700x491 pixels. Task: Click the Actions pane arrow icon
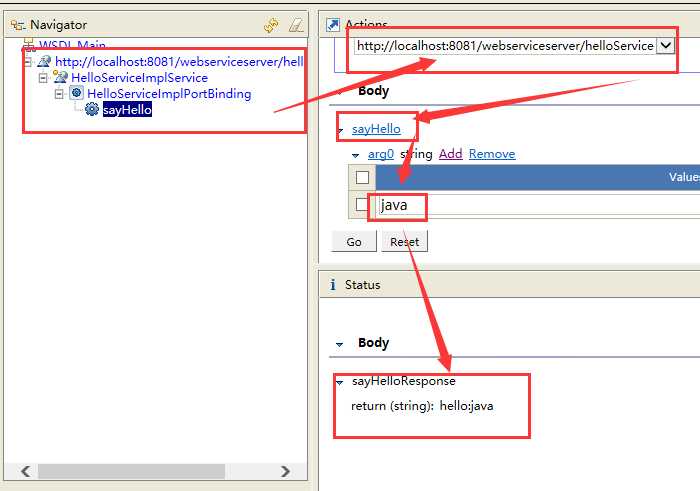(x=333, y=24)
